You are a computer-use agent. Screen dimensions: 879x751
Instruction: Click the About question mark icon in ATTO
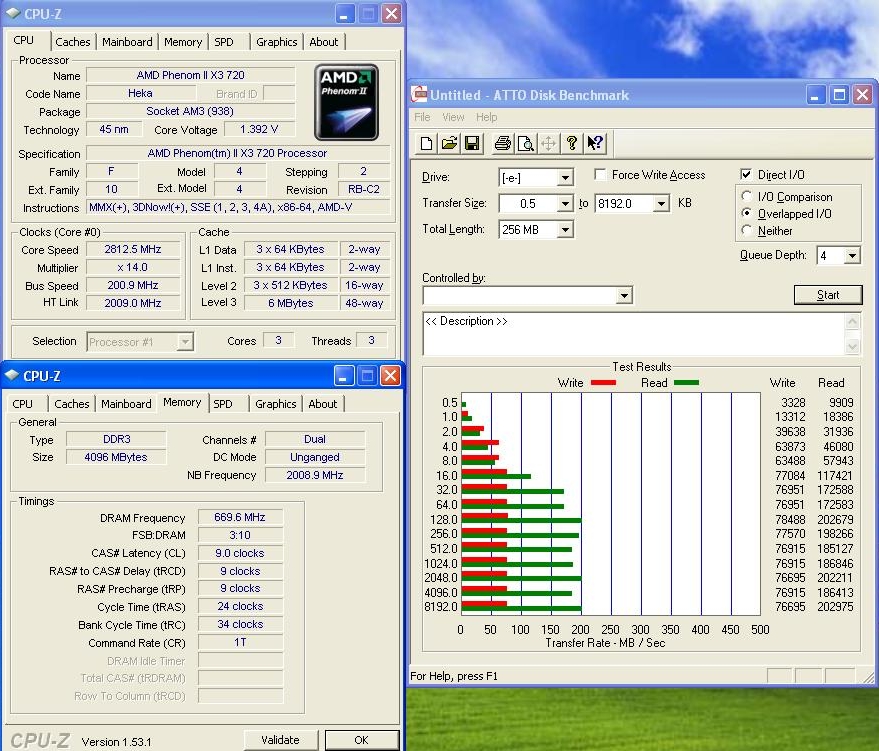(571, 143)
